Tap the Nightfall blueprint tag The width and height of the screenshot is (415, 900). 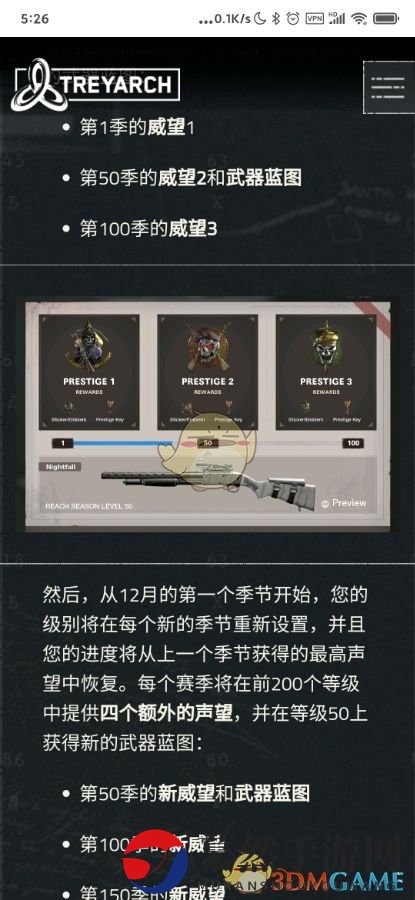(60, 467)
